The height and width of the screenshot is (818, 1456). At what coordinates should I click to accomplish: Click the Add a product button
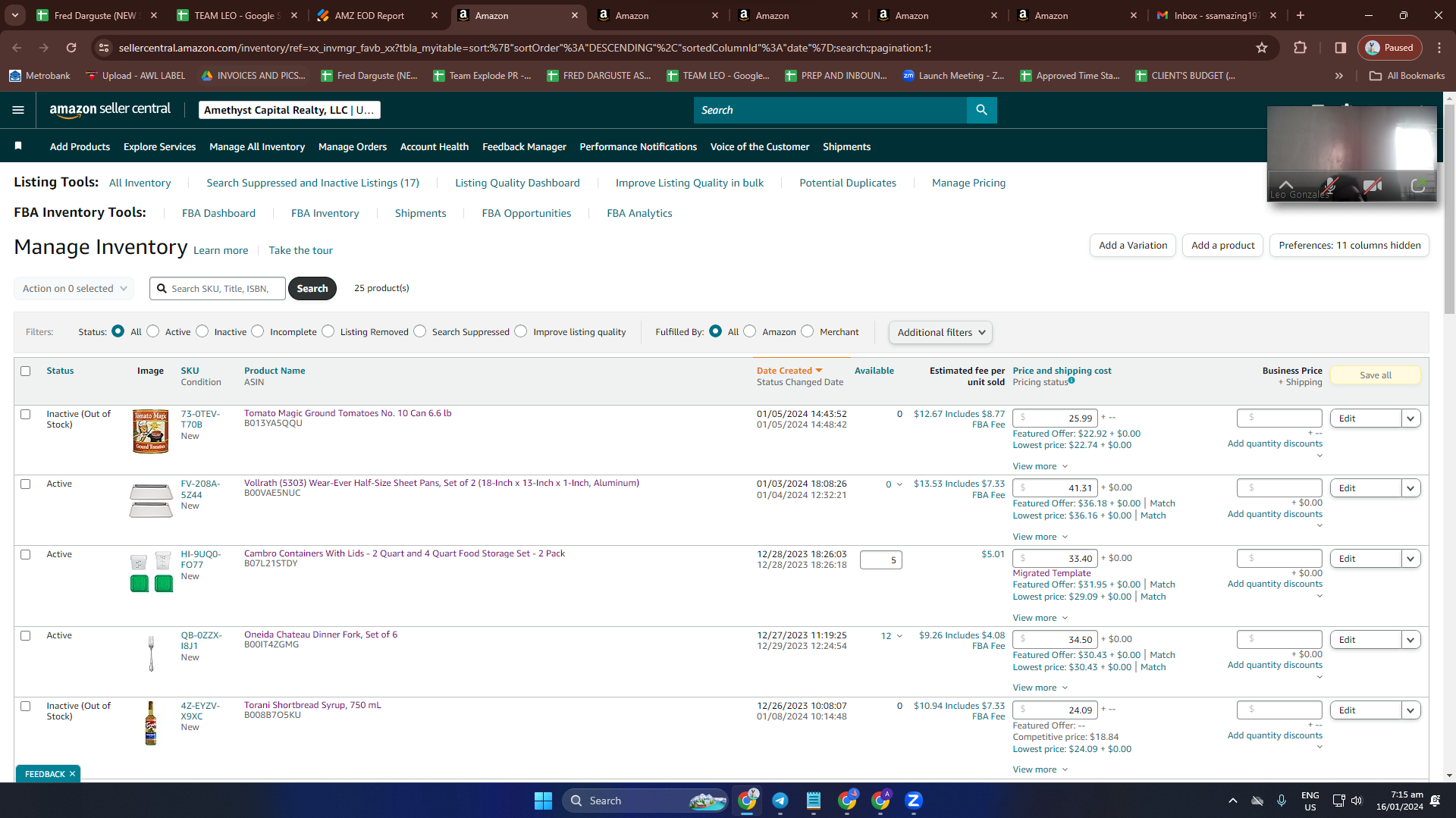pos(1222,246)
